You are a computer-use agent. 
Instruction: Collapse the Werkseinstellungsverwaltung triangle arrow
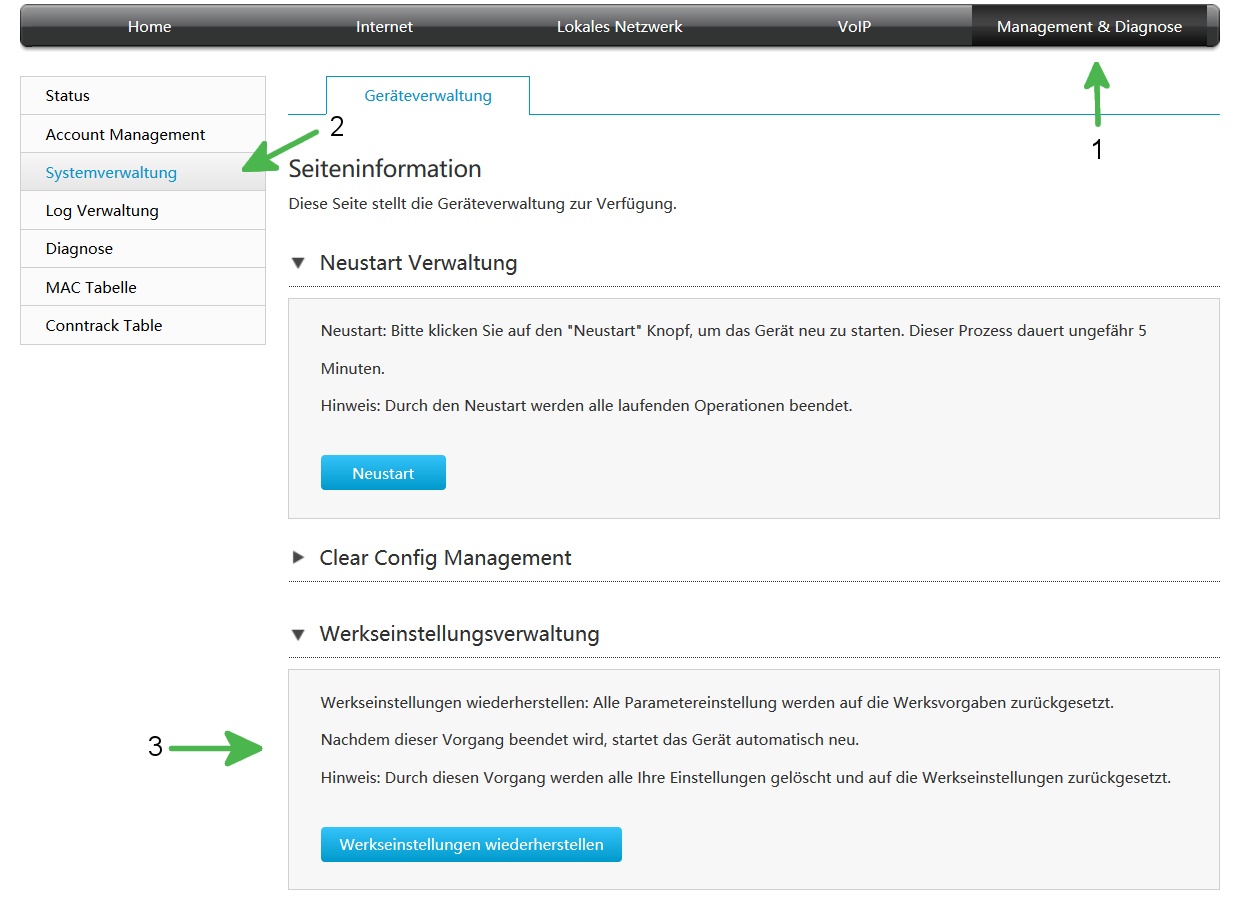click(x=297, y=634)
